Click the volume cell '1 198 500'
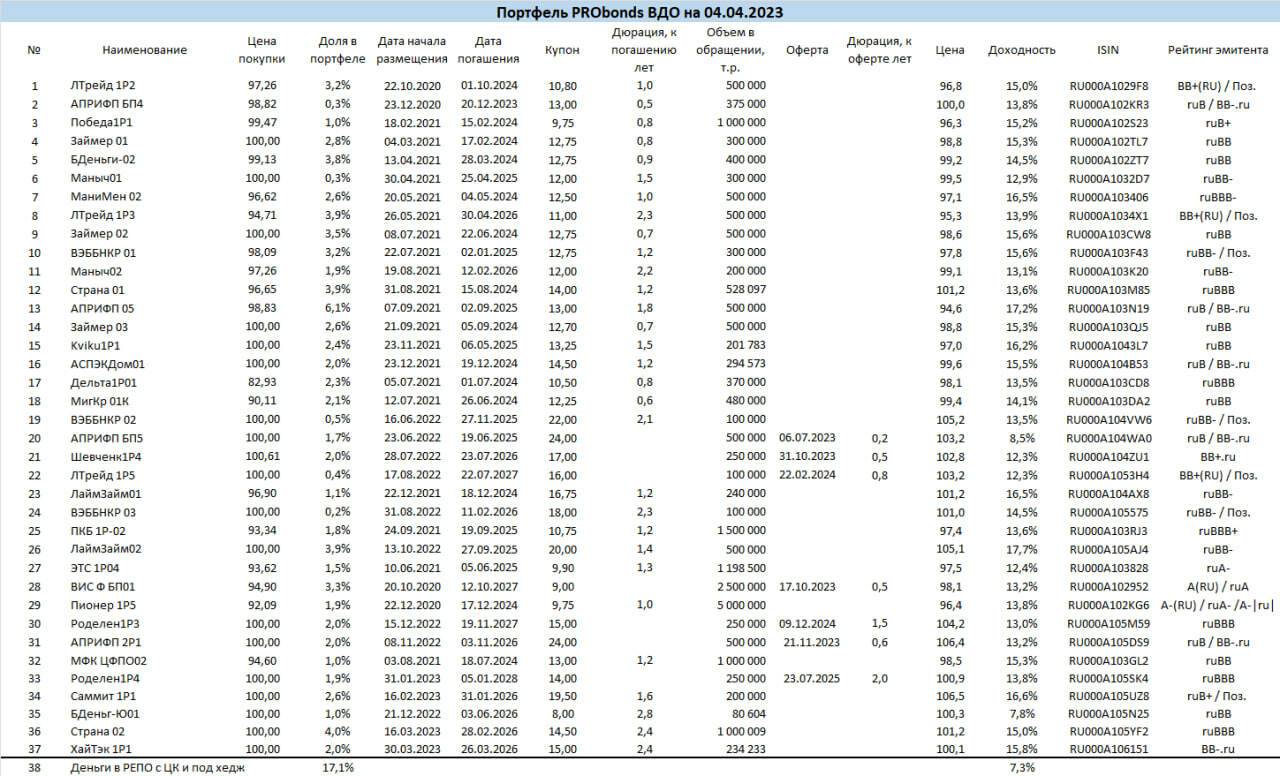 (741, 567)
